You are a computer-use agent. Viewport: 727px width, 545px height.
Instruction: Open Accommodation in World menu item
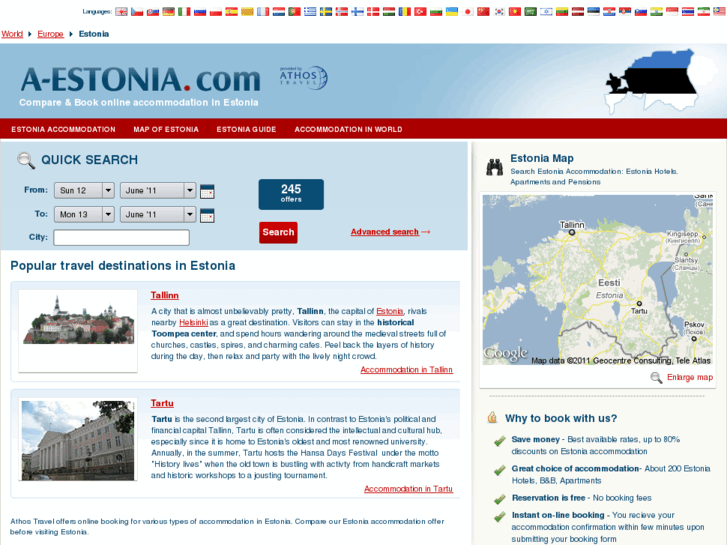(x=348, y=129)
